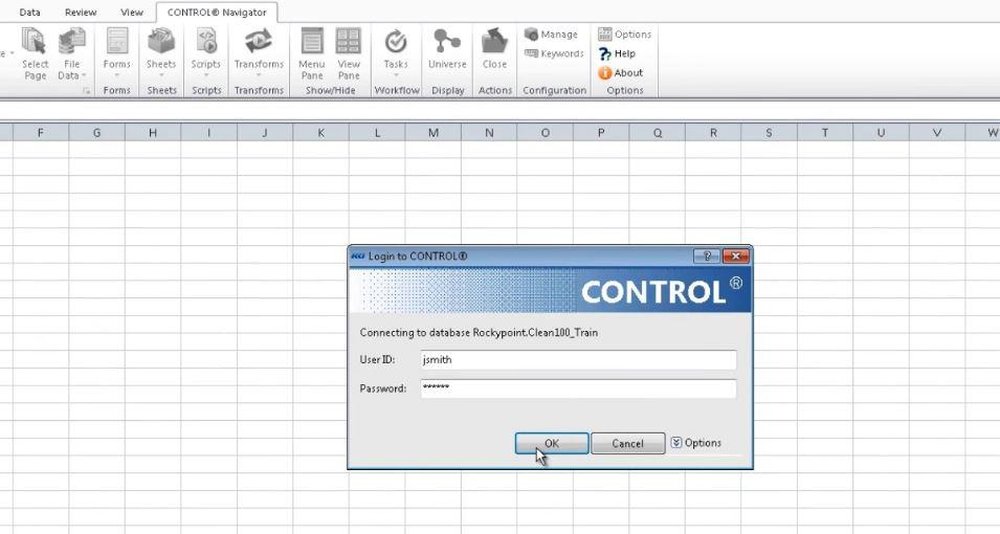Select column F header
Image resolution: width=1000 pixels, height=534 pixels.
(40, 133)
